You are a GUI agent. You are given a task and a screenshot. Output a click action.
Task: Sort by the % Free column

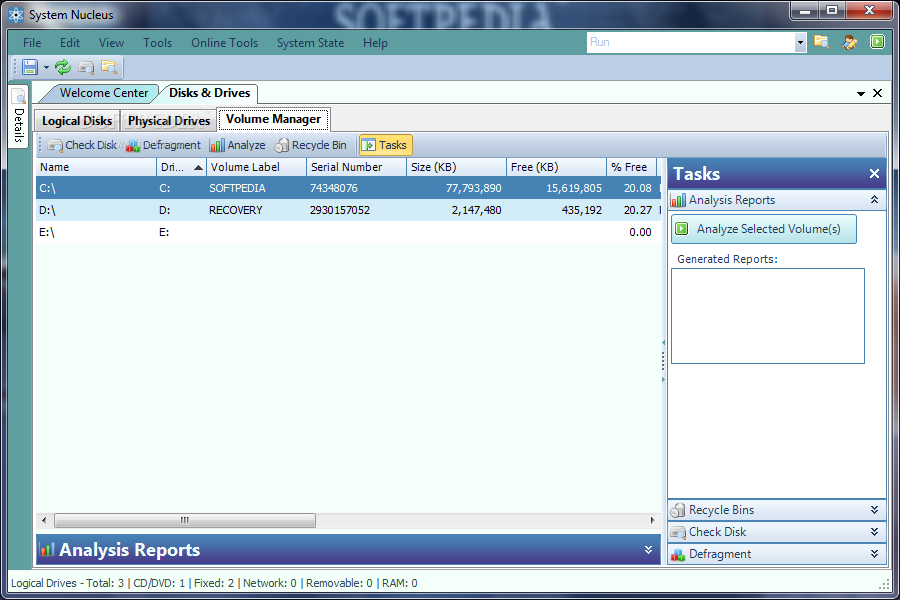point(631,167)
